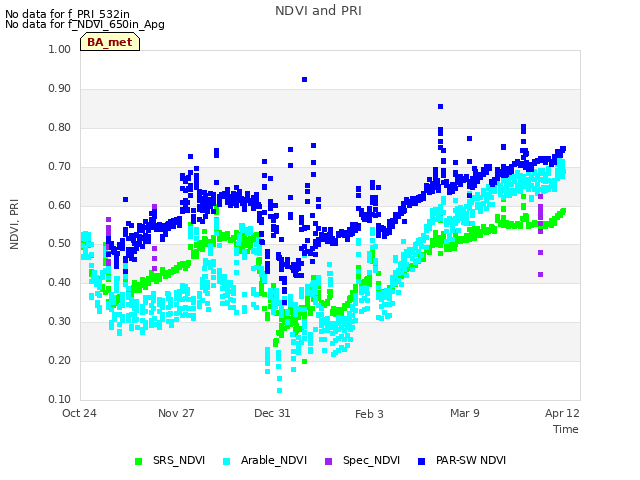This screenshot has width=640, height=480.
Task: Click the 0.40 y-axis value
Action: [60, 282]
